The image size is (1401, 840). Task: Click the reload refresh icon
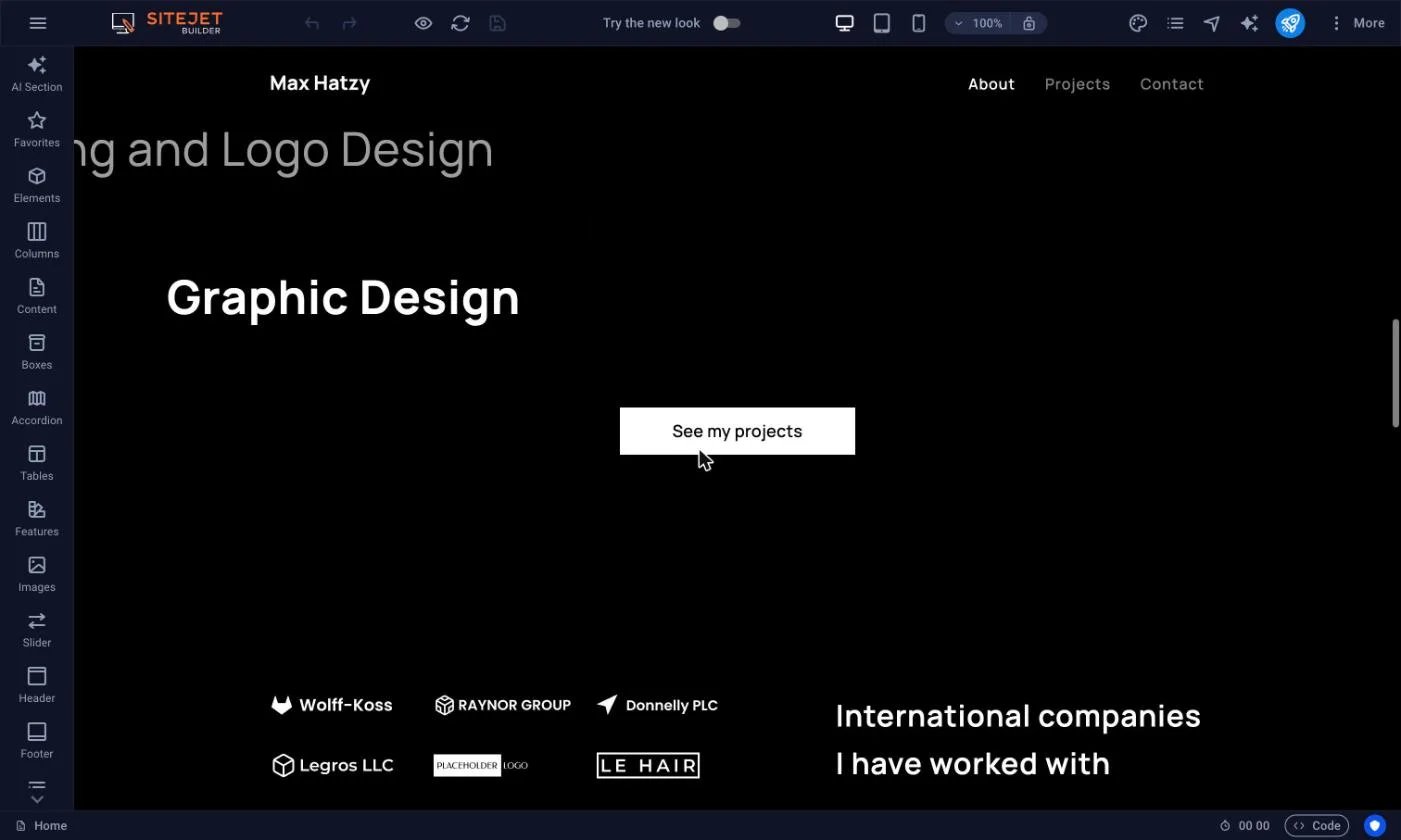460,23
